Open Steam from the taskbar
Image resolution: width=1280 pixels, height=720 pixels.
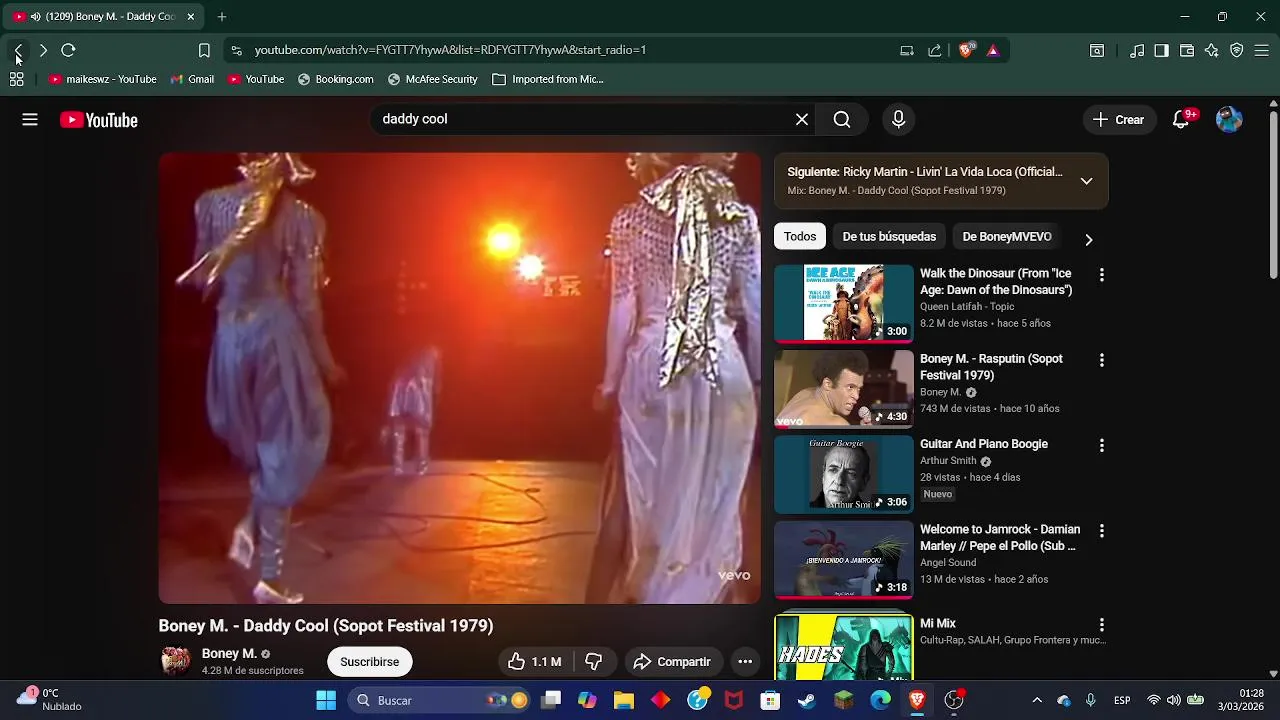[x=806, y=700]
